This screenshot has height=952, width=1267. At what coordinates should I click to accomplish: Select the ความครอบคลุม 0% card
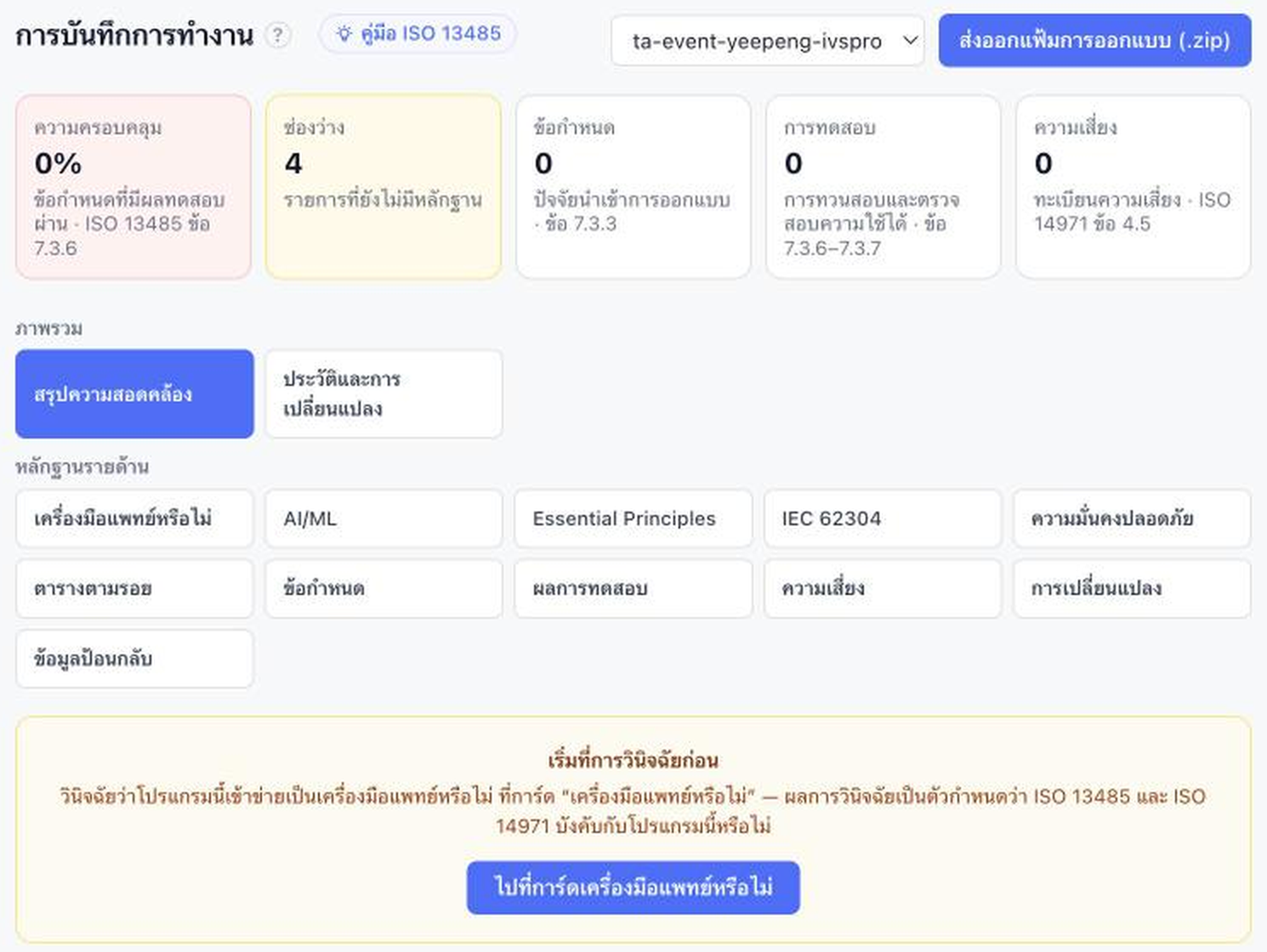pos(134,187)
